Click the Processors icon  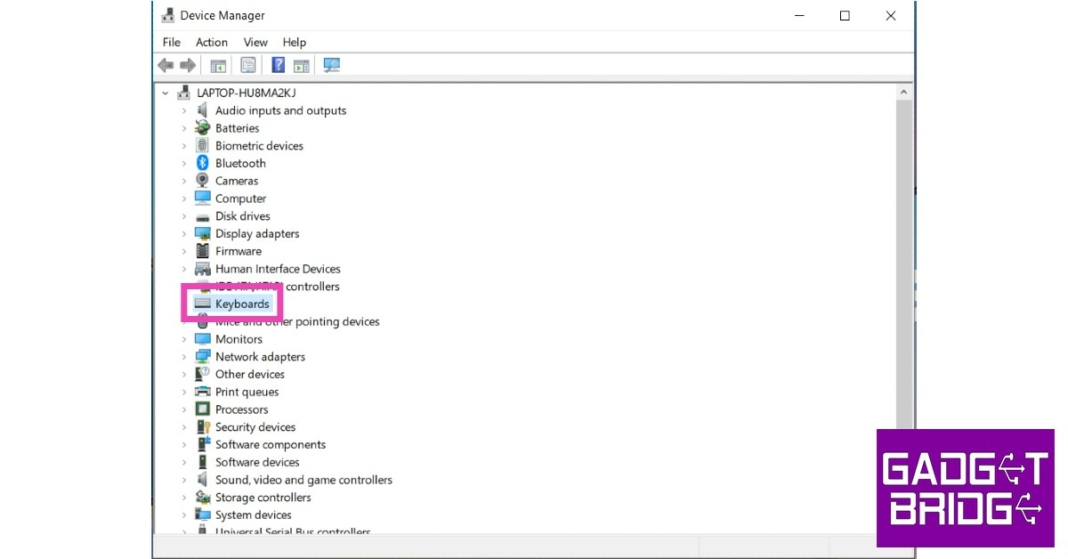coord(202,409)
